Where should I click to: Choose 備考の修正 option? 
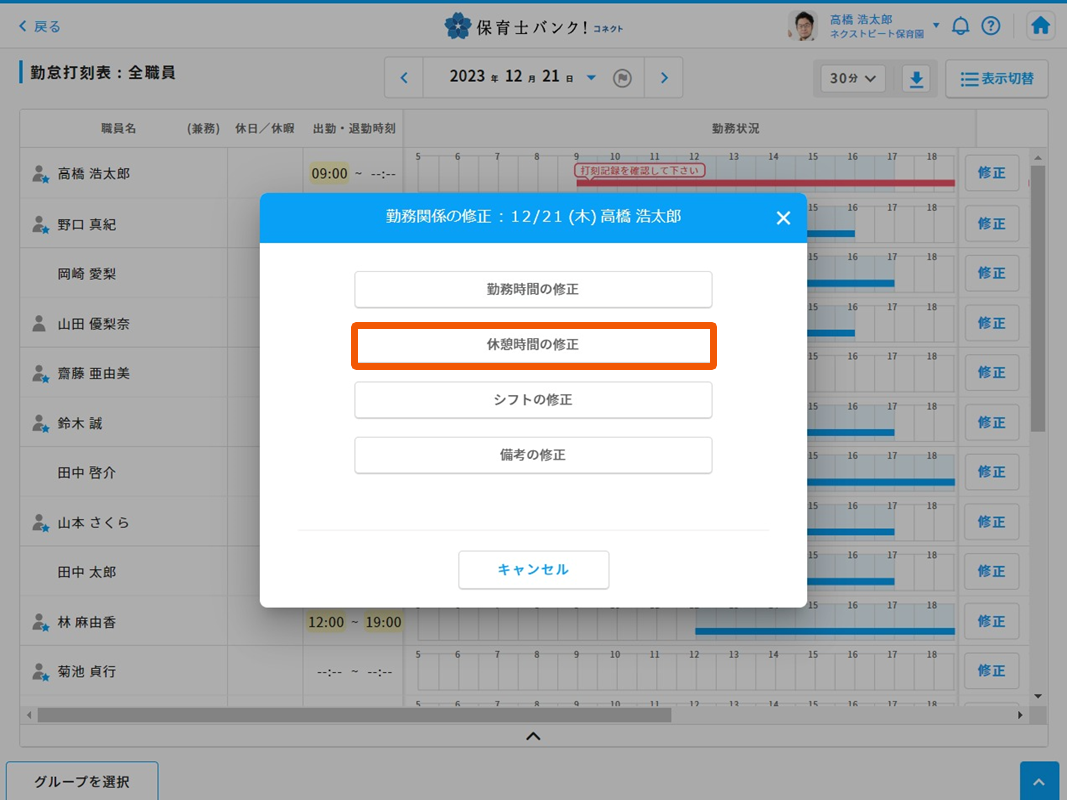pos(533,455)
